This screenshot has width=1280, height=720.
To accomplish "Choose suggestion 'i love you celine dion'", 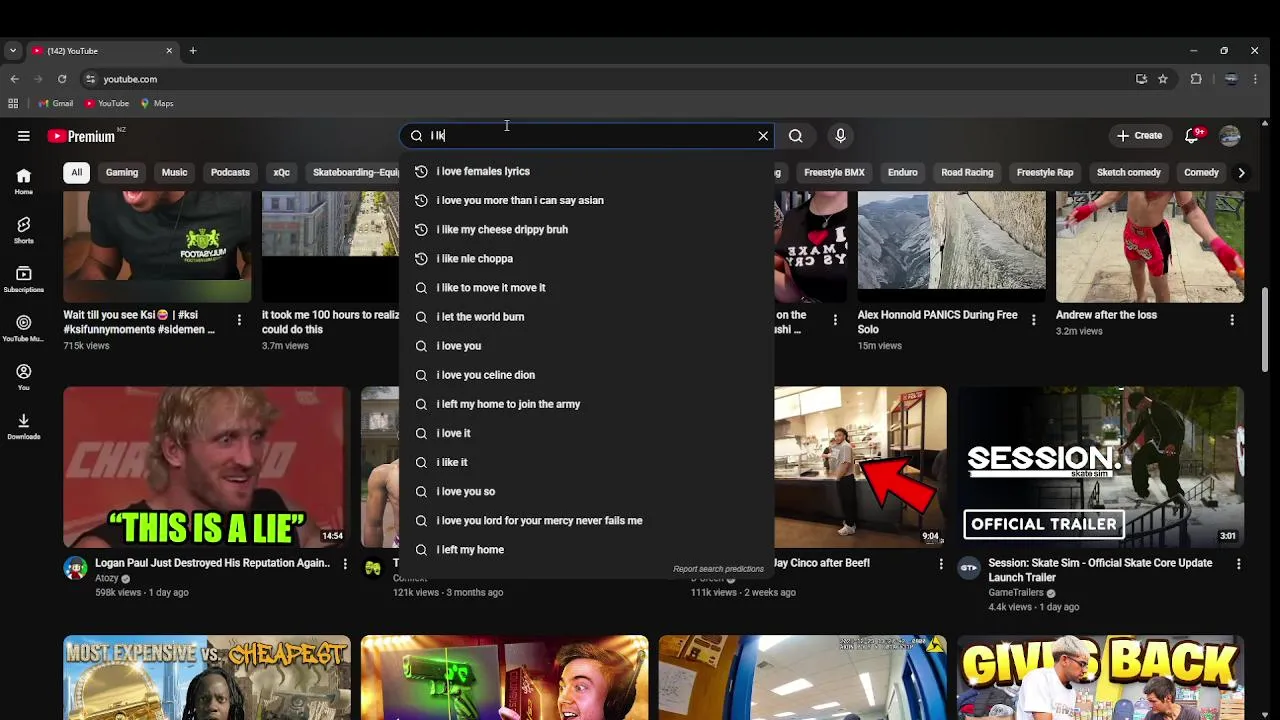I will coord(587,375).
